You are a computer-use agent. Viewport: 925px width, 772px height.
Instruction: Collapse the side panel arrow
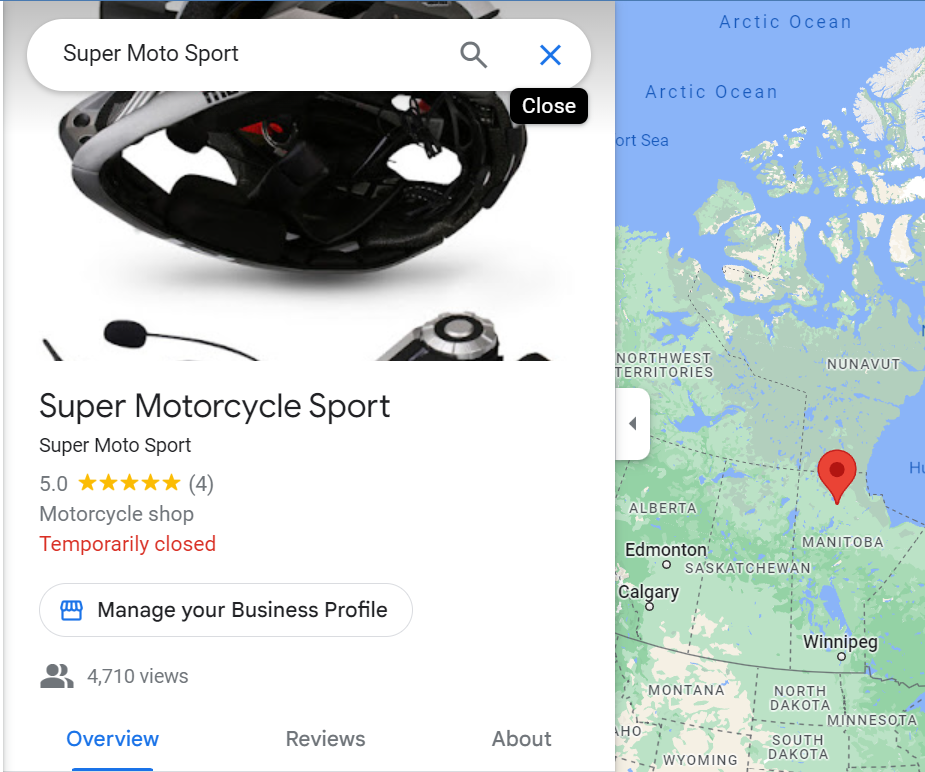(x=632, y=423)
